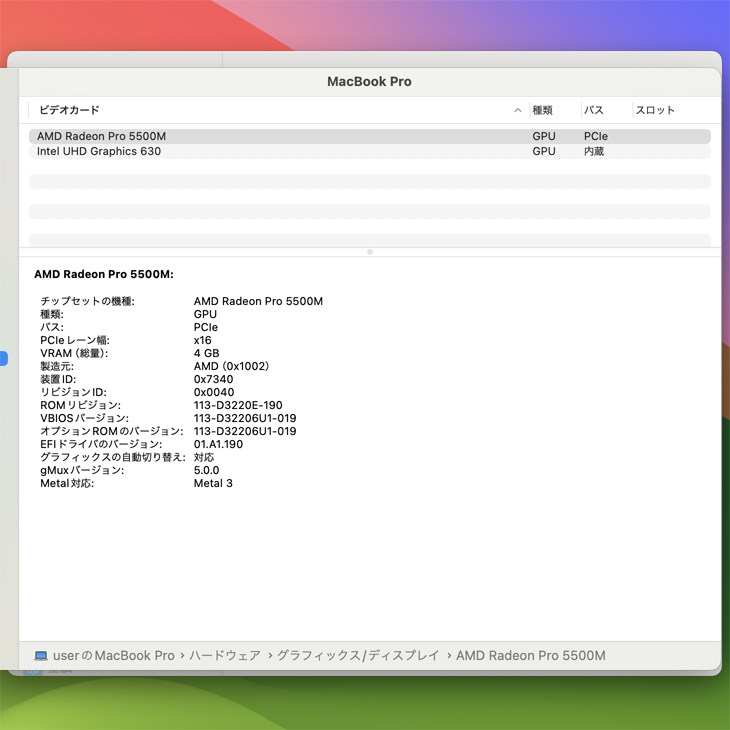Open グラフィックス/ディスプレイ in the path bar
Screen dimensions: 730x730
coord(358,656)
